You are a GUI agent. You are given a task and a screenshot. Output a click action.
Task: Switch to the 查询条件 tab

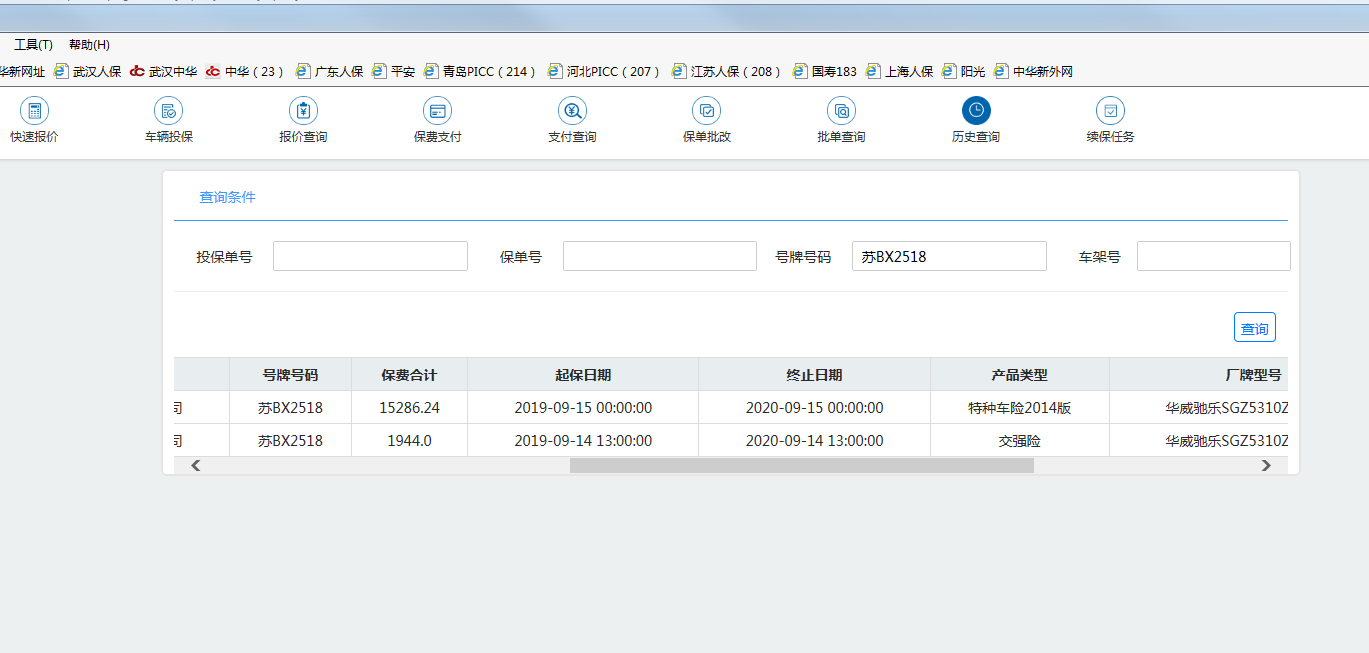227,197
